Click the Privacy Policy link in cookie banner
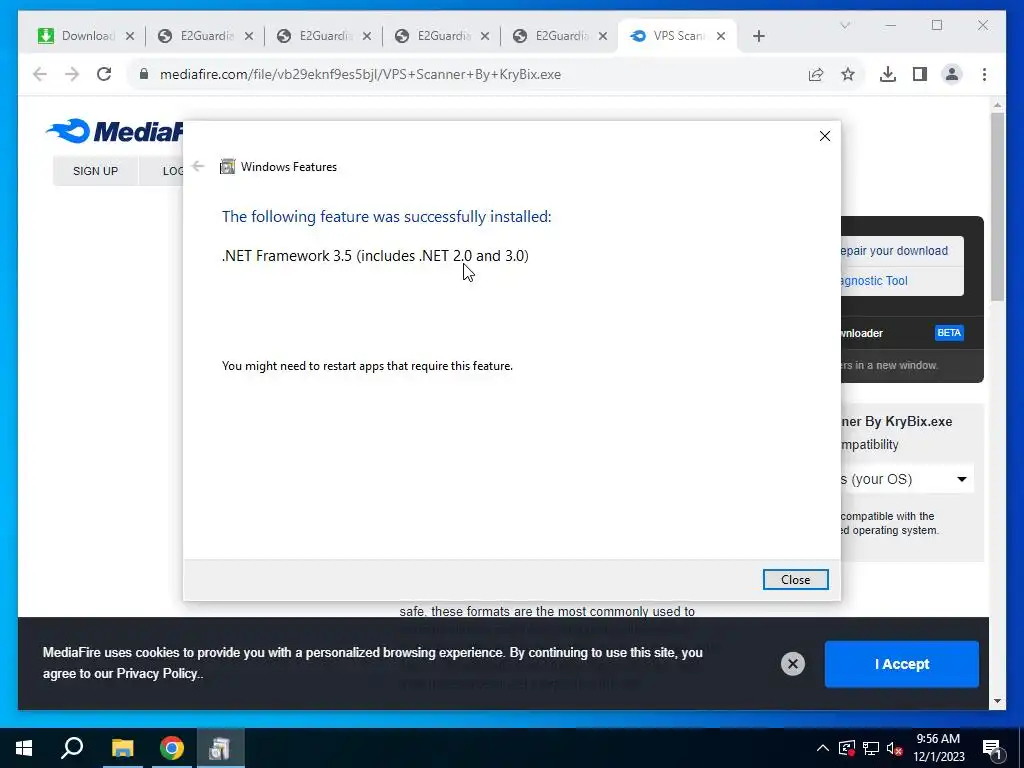 (157, 673)
